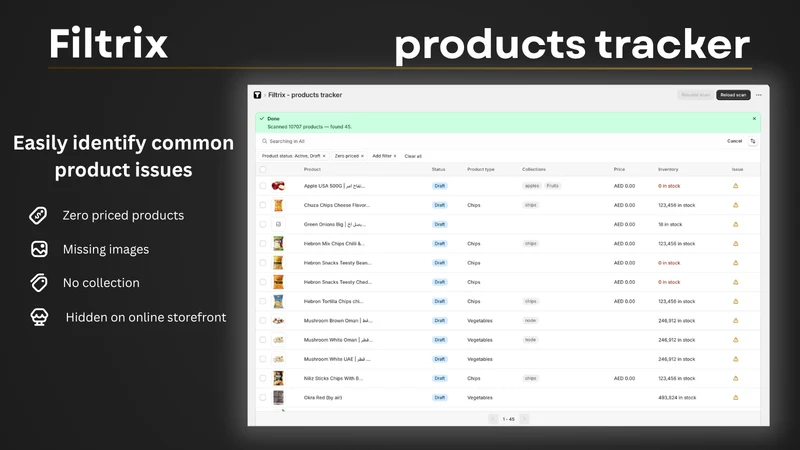Click warning icon for Hebron Snacks Teesty Bean
The image size is (800, 450).
(x=736, y=263)
